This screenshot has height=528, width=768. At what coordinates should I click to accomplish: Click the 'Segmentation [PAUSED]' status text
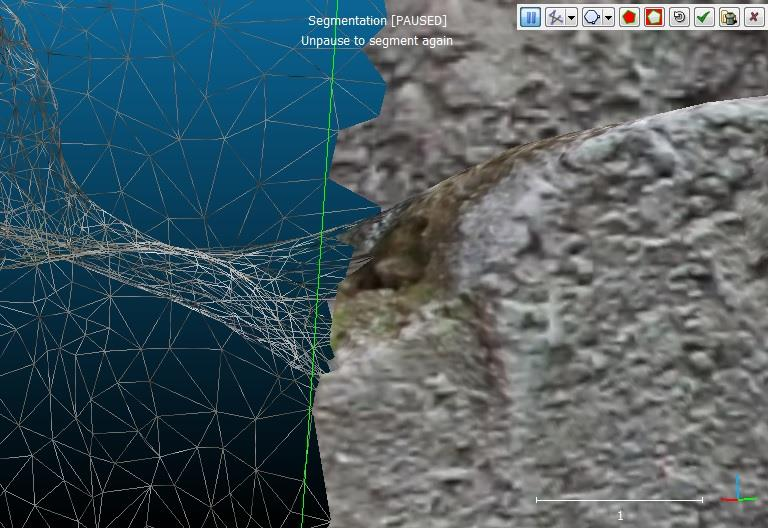(x=377, y=21)
